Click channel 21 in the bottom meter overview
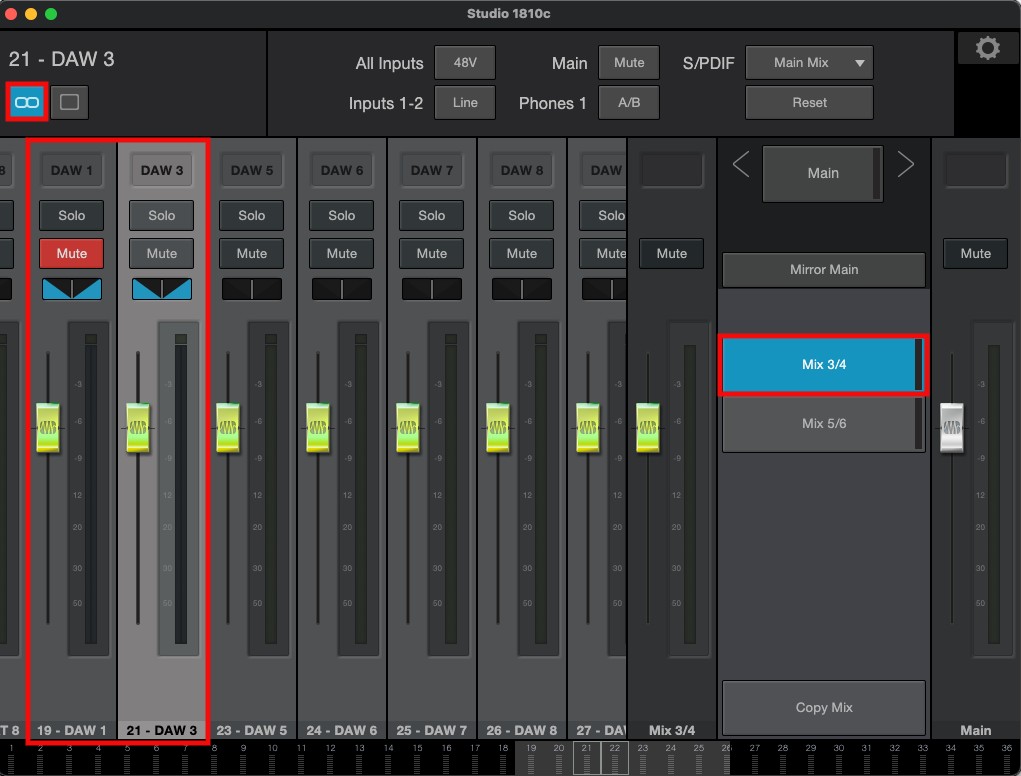The image size is (1021, 776). [x=587, y=758]
